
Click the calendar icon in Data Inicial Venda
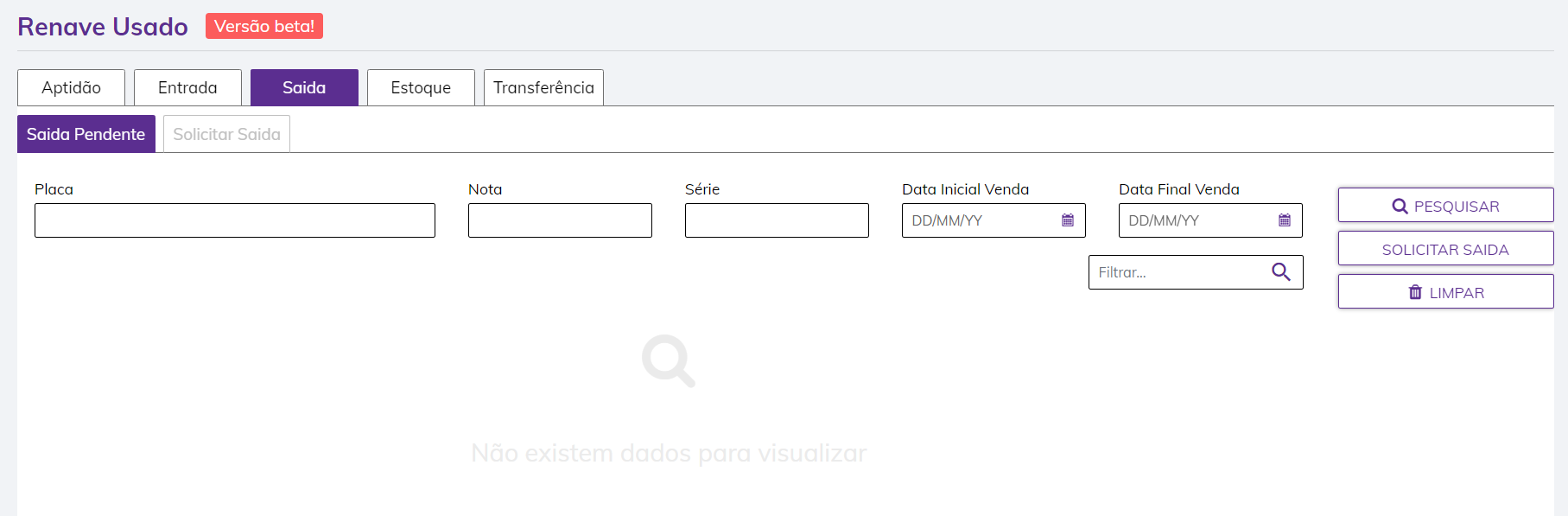coord(1068,220)
